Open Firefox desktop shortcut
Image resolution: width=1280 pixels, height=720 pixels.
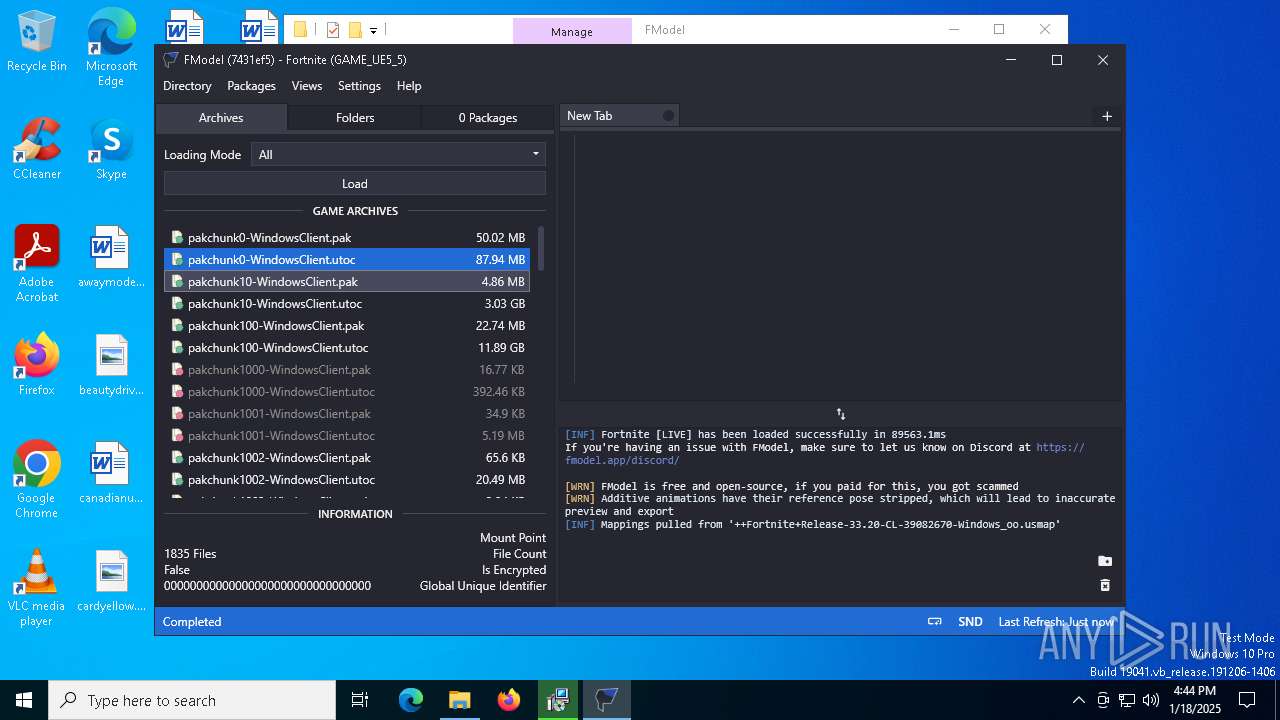pyautogui.click(x=37, y=364)
